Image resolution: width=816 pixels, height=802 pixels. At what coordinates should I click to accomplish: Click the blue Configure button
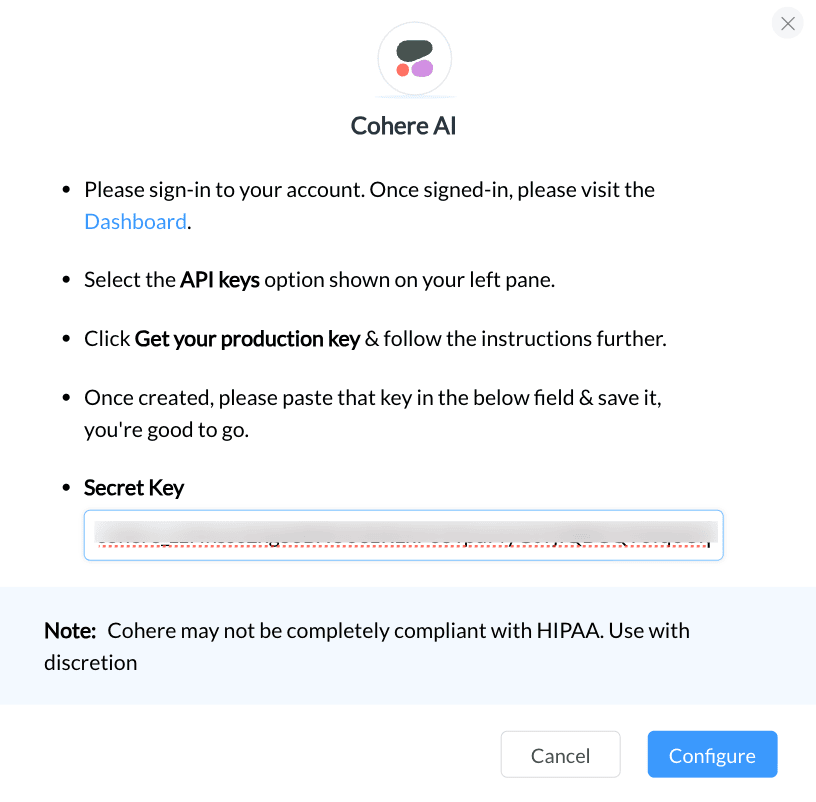tap(712, 755)
